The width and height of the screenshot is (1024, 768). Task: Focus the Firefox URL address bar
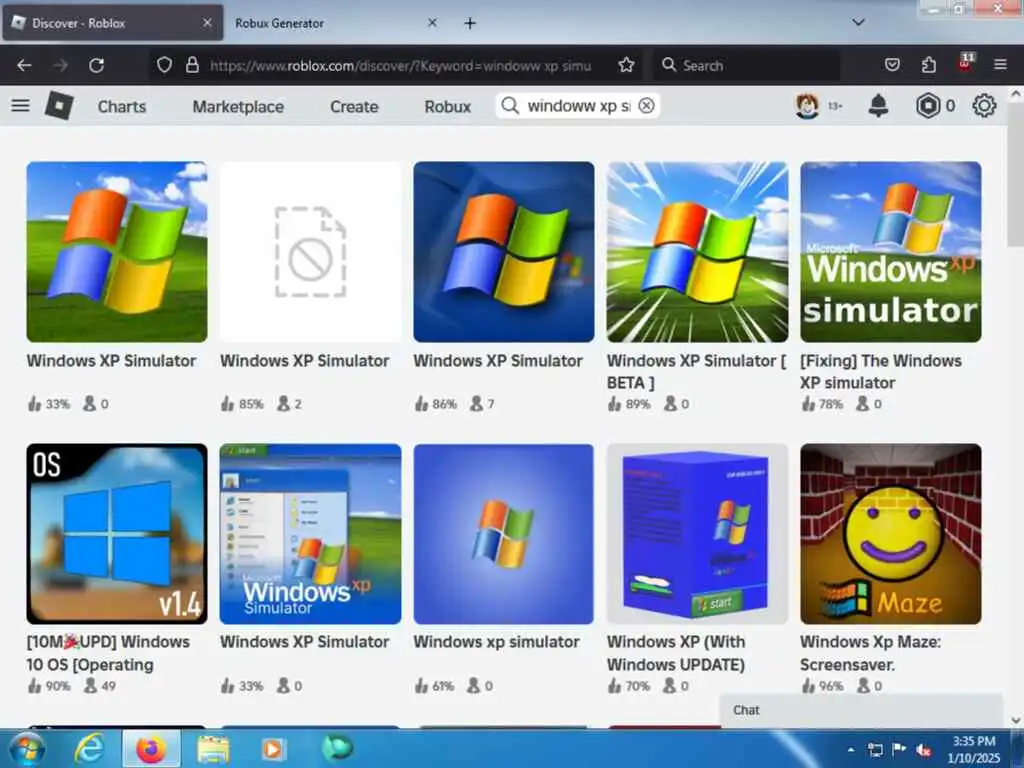(x=400, y=65)
